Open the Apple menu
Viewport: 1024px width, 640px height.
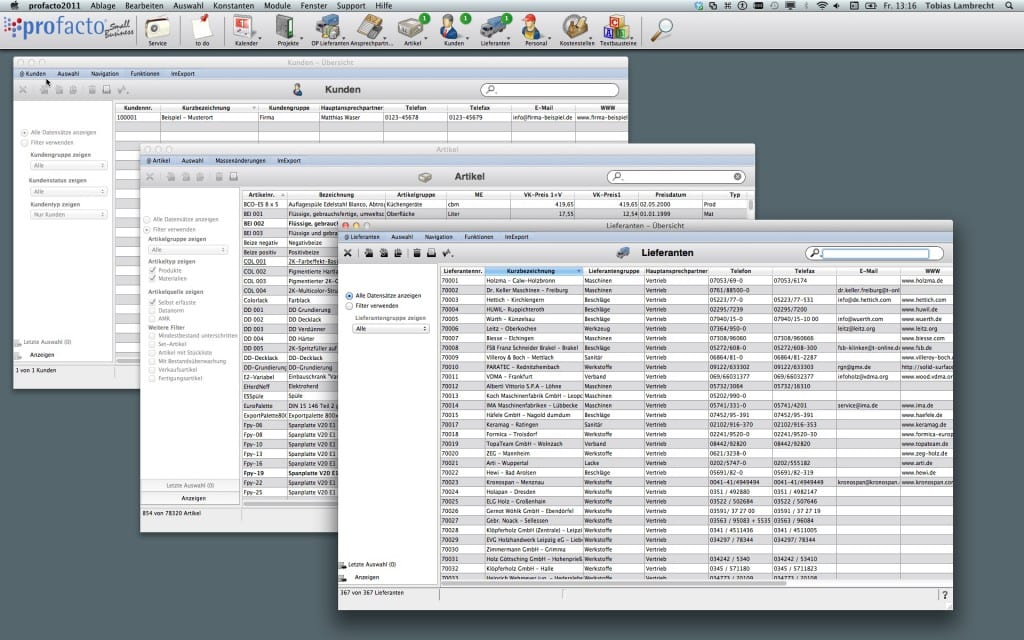14,5
